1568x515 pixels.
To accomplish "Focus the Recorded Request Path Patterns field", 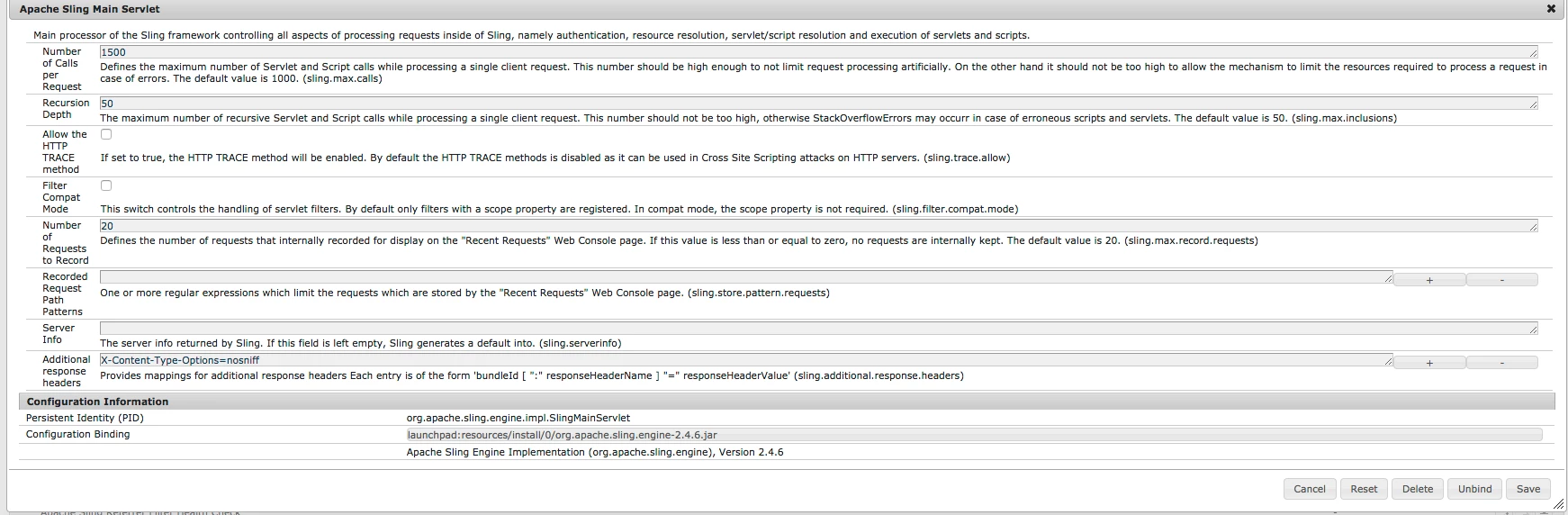I will 746,277.
